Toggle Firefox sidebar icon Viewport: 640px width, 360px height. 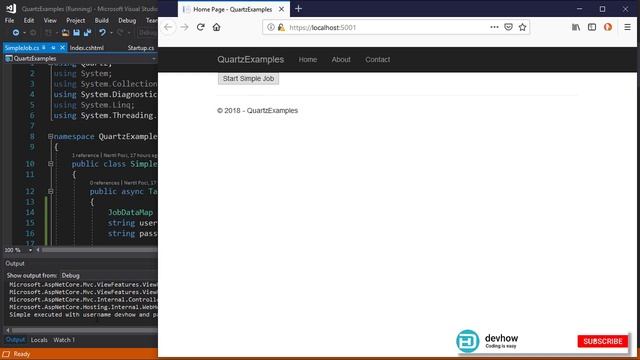[x=592, y=27]
